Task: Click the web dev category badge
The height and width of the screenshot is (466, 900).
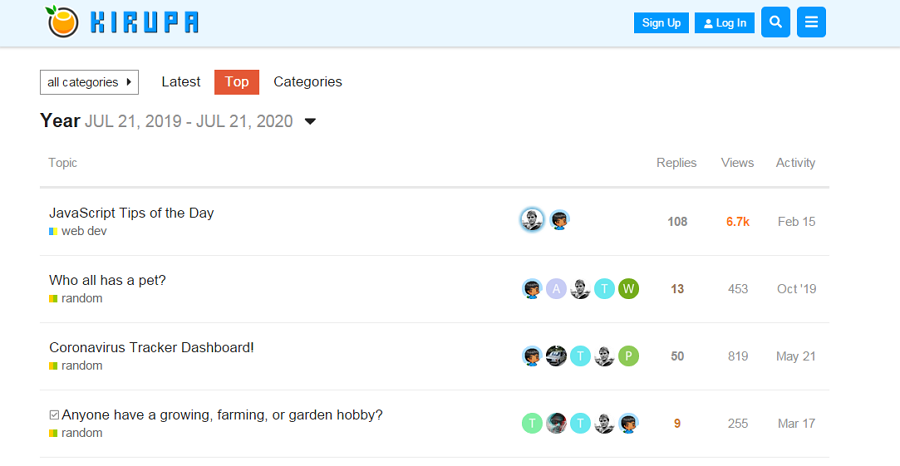Action: [x=78, y=231]
